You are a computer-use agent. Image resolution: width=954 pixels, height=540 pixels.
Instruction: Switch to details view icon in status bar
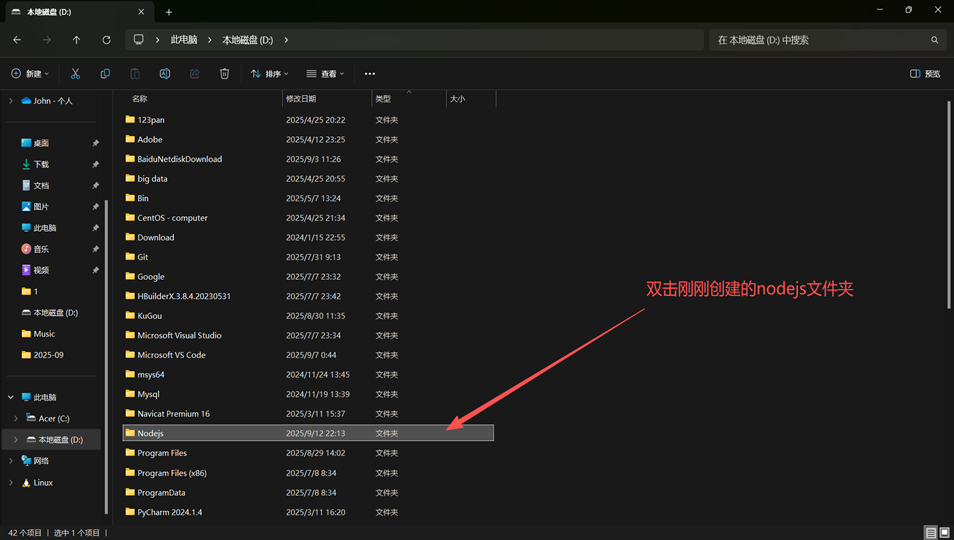point(931,533)
